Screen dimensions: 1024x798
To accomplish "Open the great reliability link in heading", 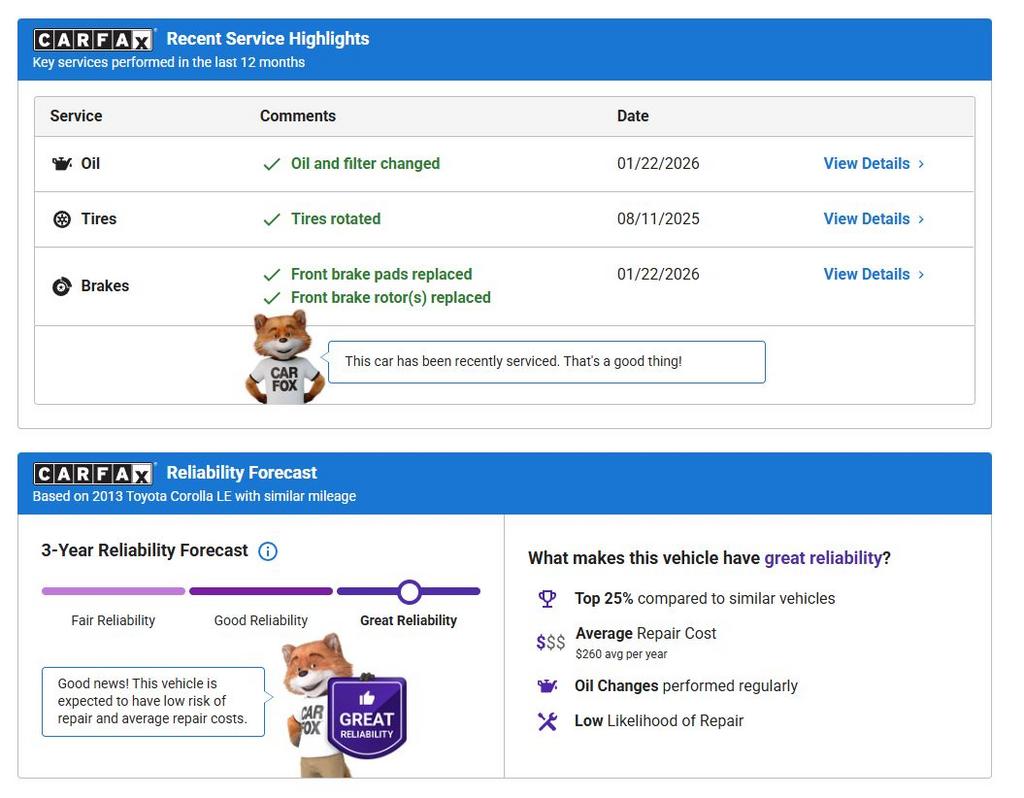I will 823,558.
